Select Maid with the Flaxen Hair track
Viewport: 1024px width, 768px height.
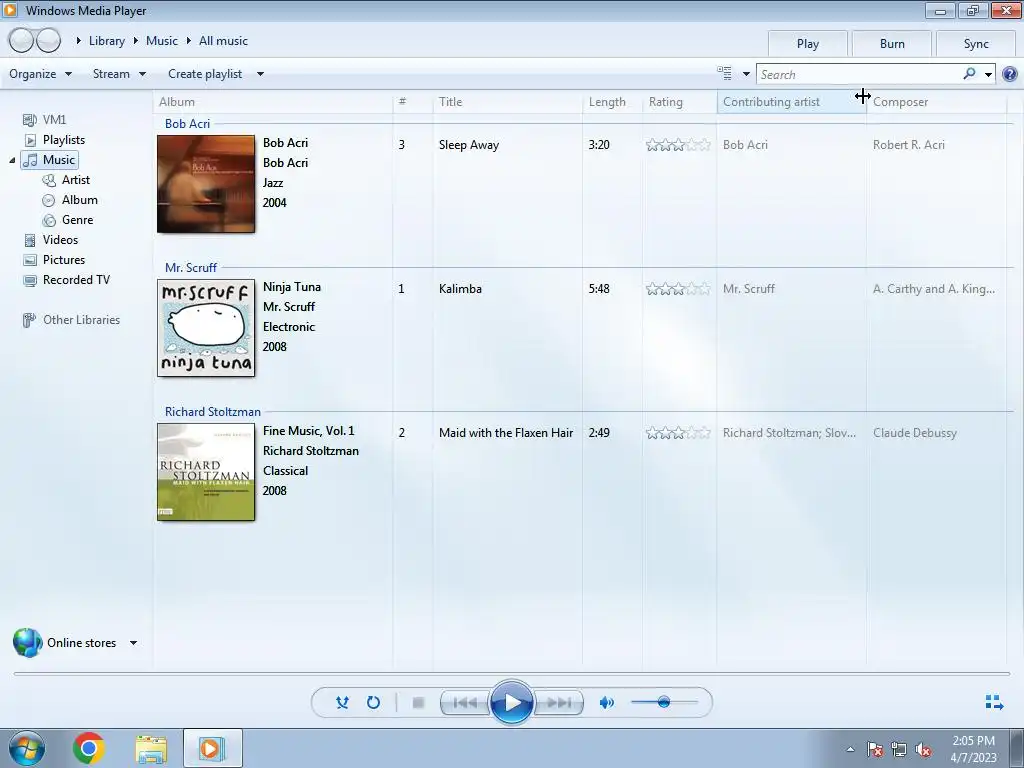[x=506, y=433]
